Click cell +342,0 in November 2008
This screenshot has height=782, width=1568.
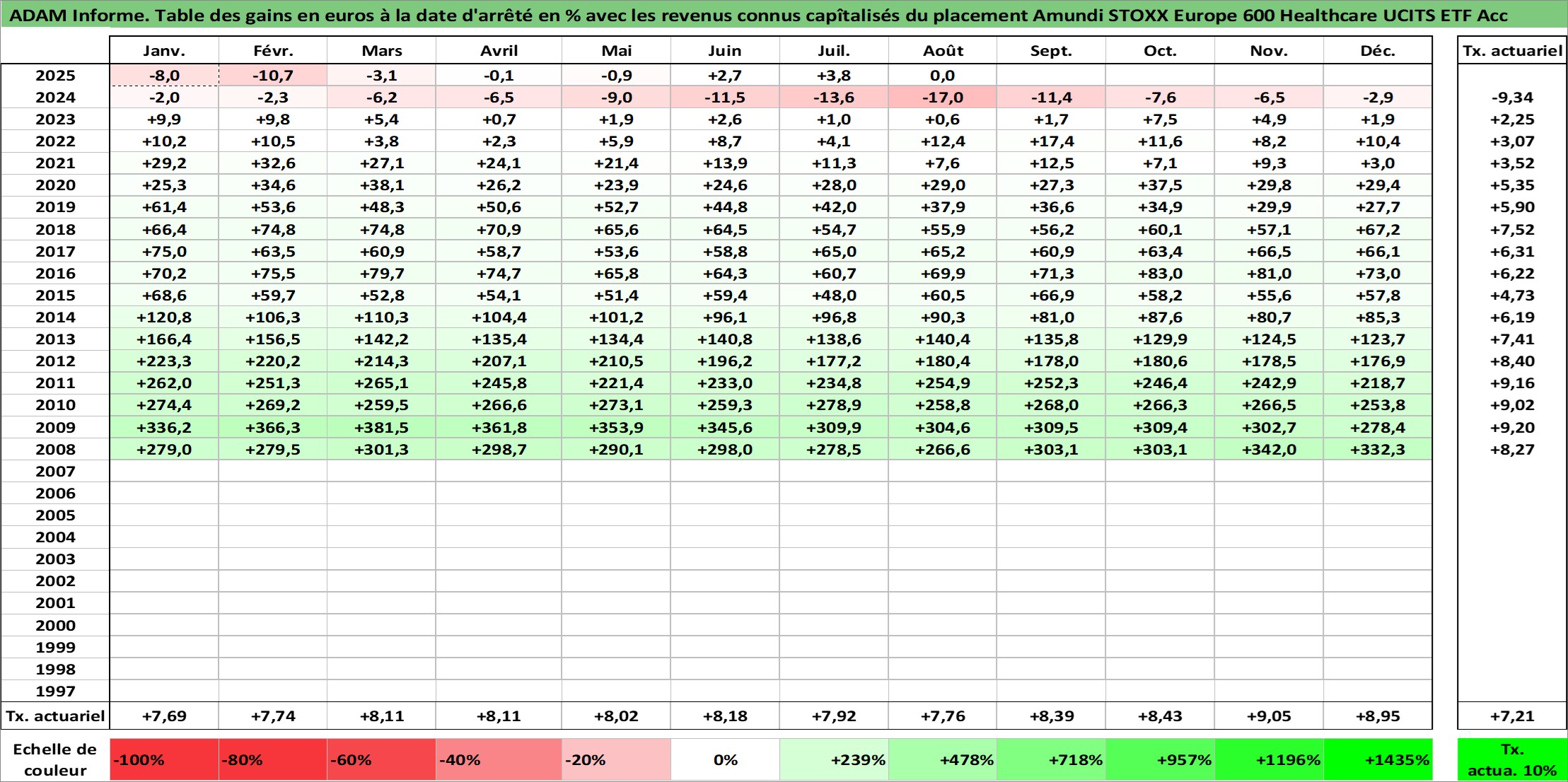pyautogui.click(x=1269, y=450)
